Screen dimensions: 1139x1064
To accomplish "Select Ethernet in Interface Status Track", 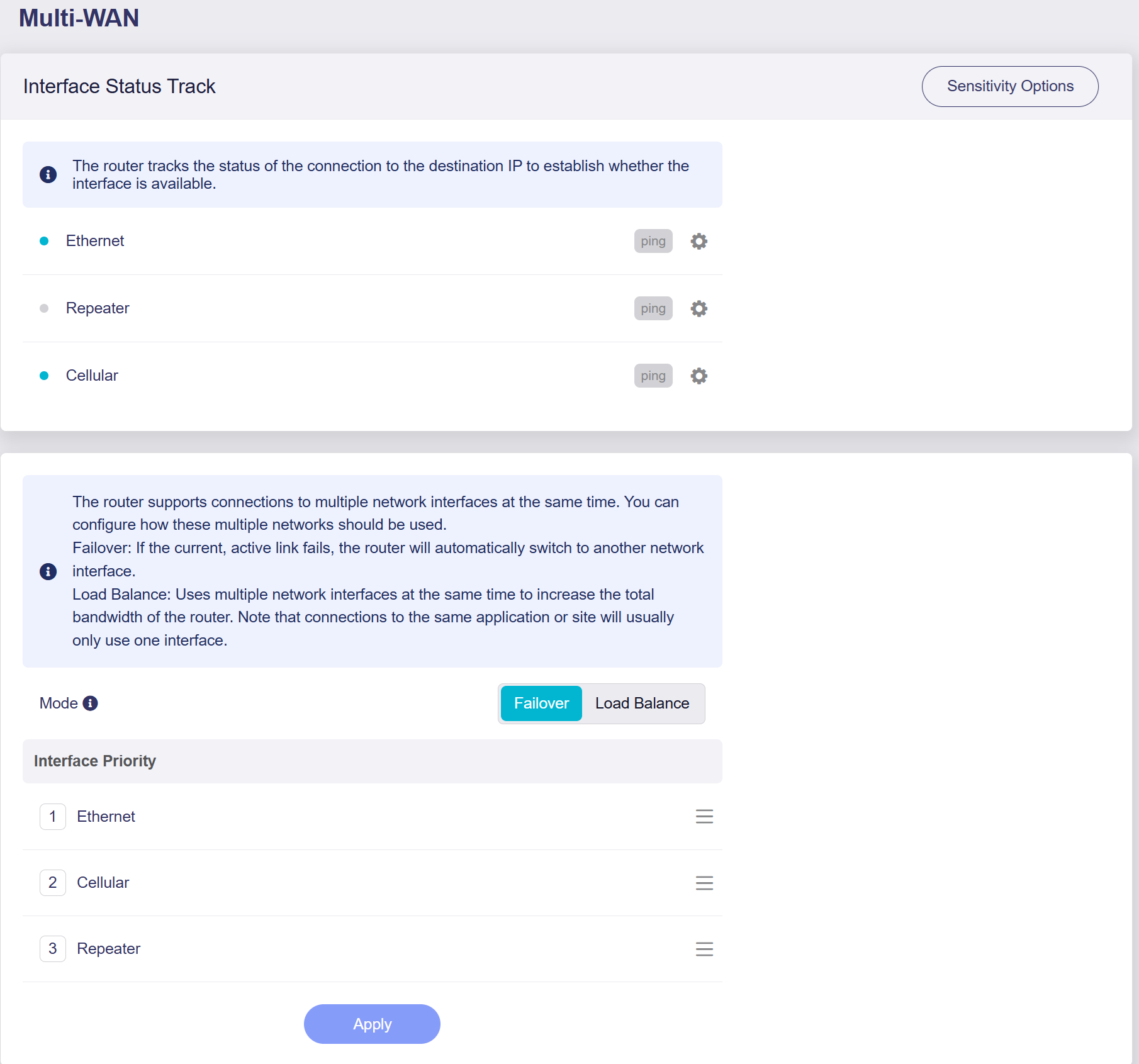I will tap(95, 241).
